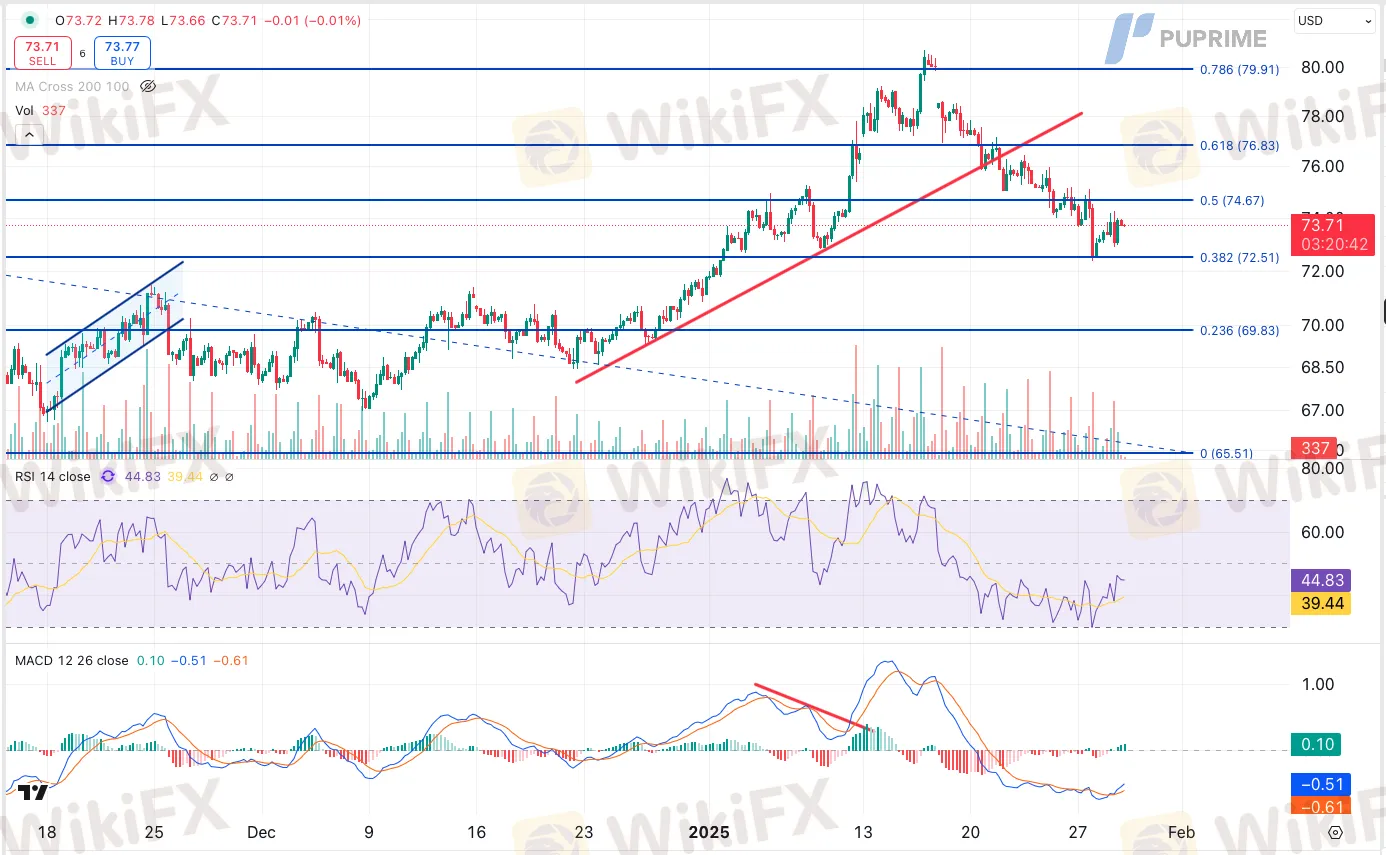Click the TradingView logo
Image resolution: width=1386 pixels, height=855 pixels.
(33, 792)
